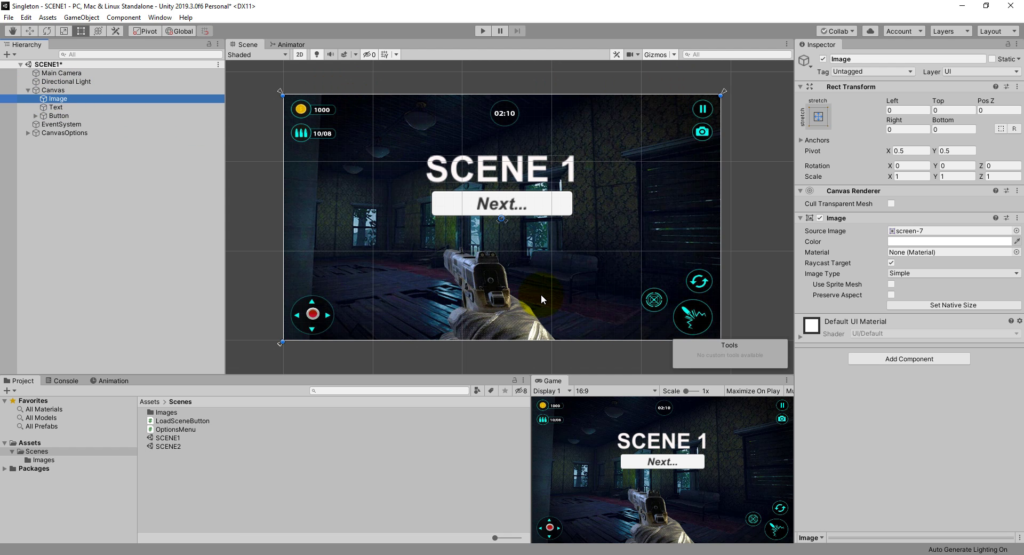Image resolution: width=1024 pixels, height=555 pixels.
Task: Switch to the Animator tab
Action: pos(287,44)
